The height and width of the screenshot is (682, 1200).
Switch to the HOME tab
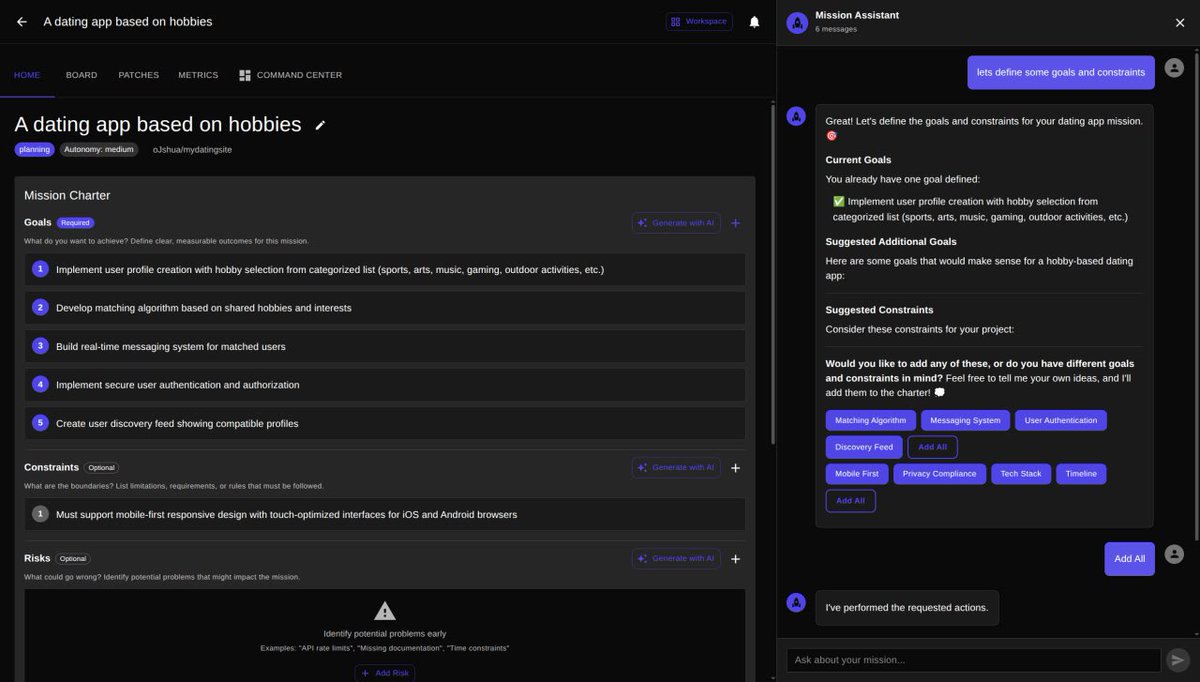[27, 75]
